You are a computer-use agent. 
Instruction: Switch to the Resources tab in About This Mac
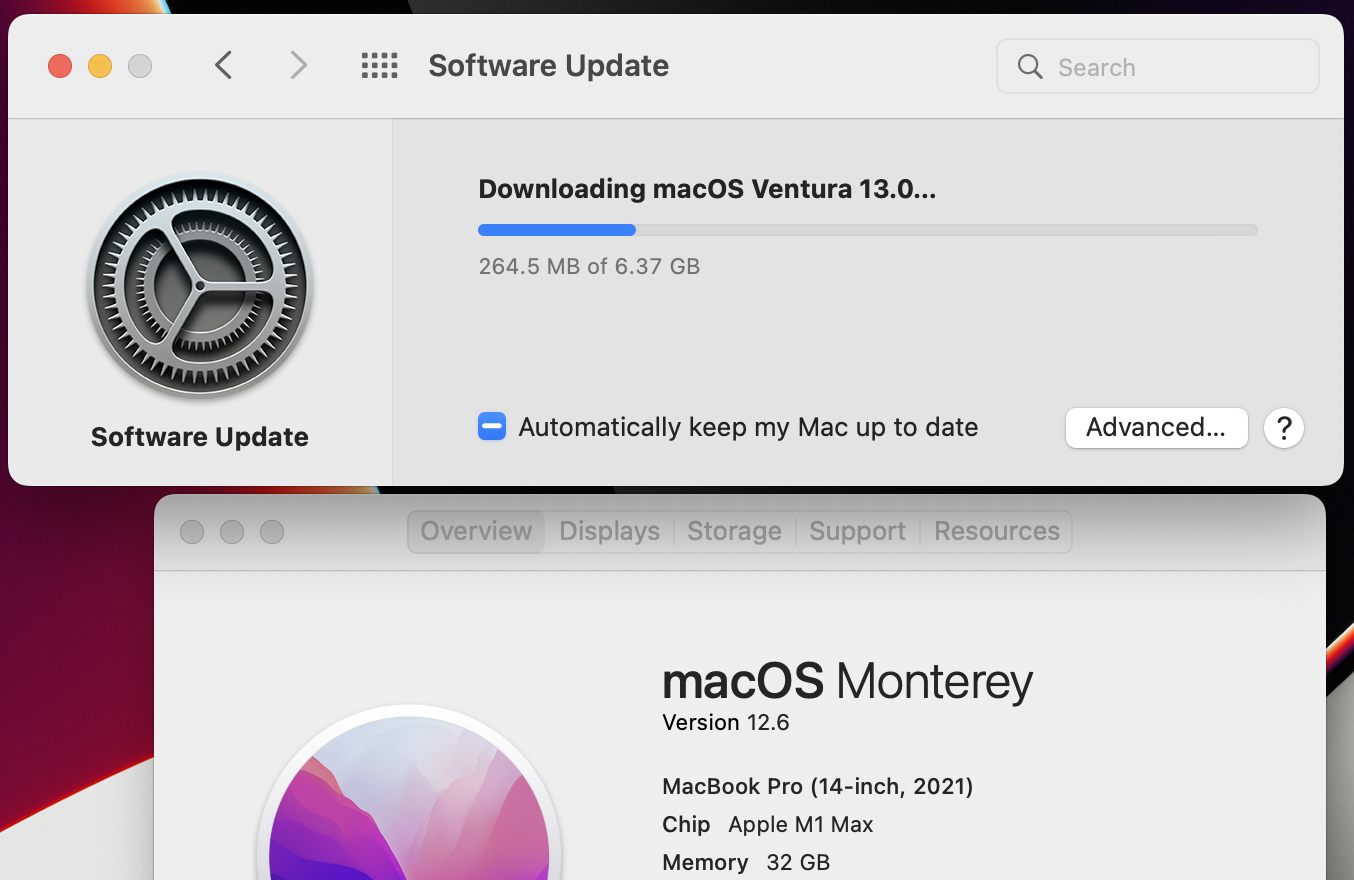click(x=997, y=531)
